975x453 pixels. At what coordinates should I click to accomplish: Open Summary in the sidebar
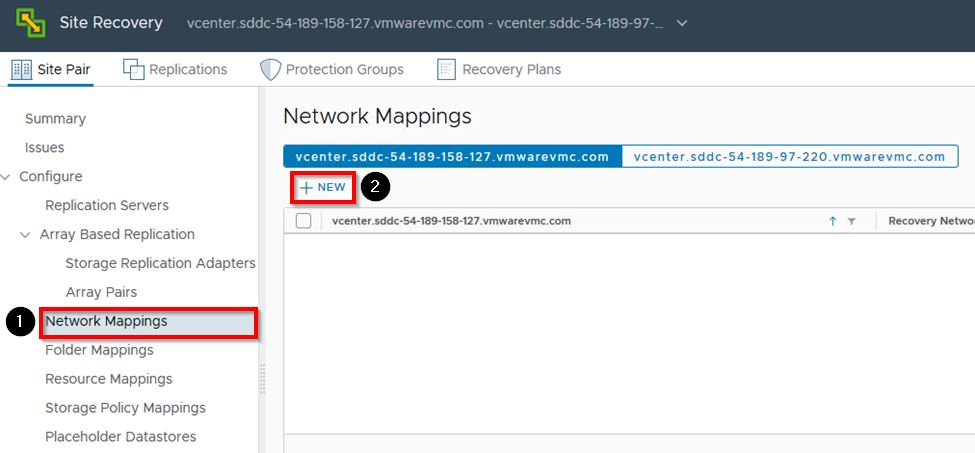(55, 119)
